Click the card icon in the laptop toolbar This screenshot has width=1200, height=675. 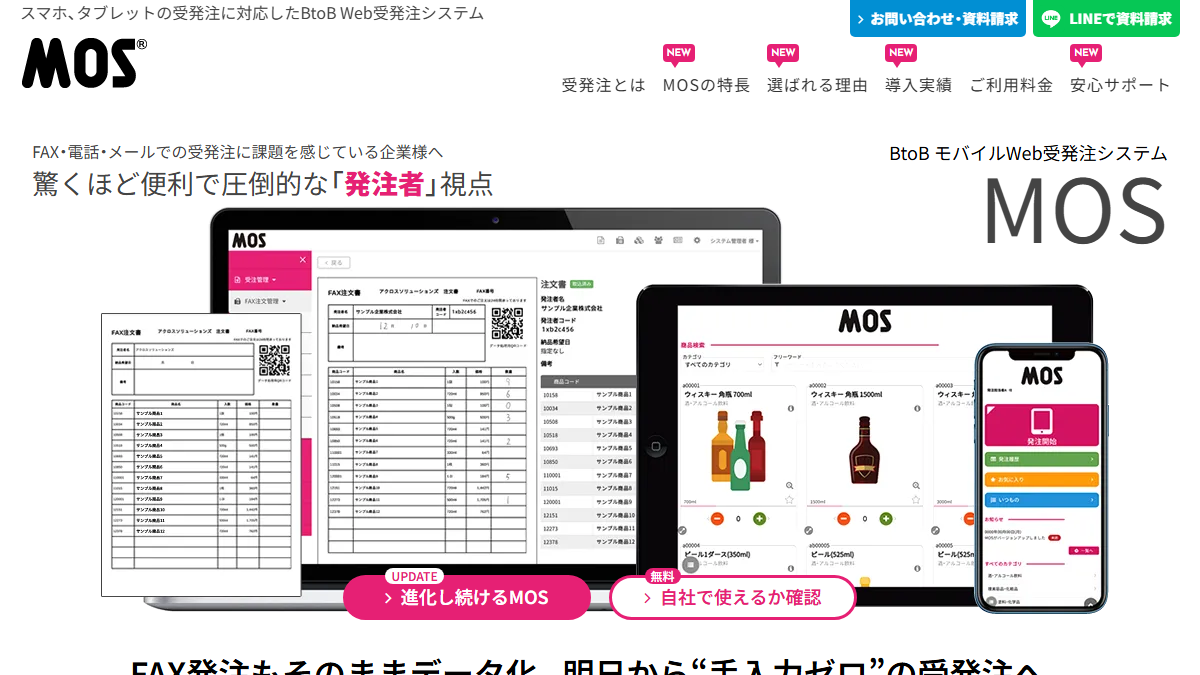[678, 240]
